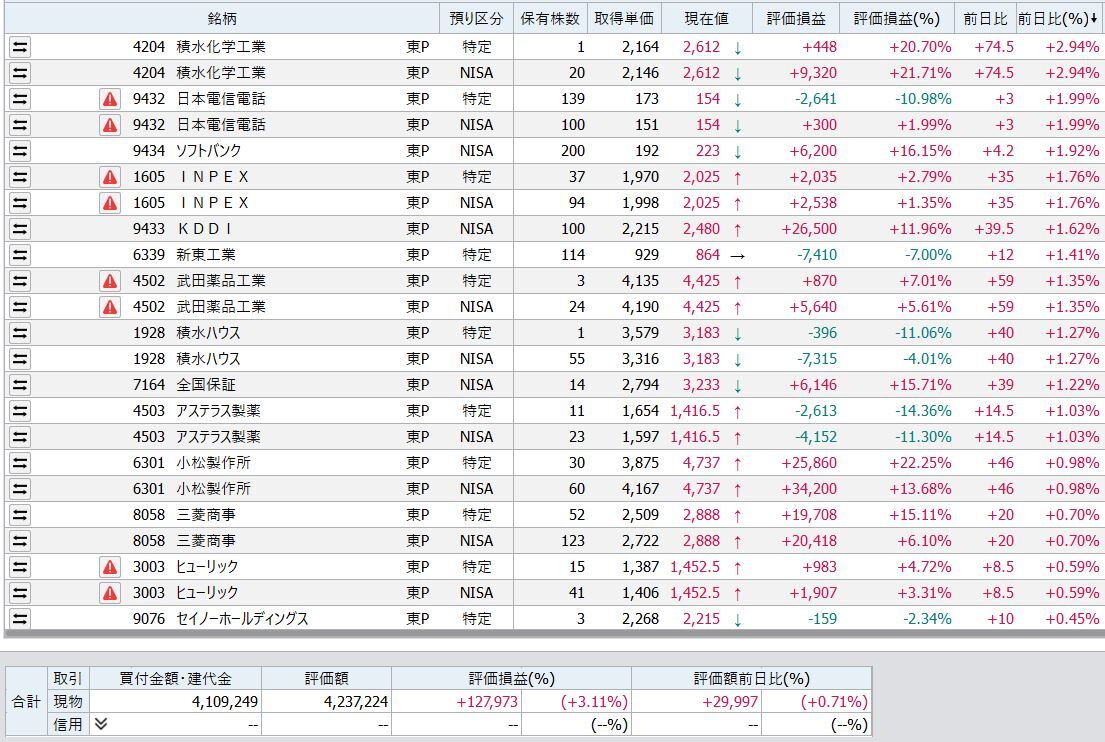
Task: Click +1.92% daily change for ソフトバンク
Action: coord(1072,151)
